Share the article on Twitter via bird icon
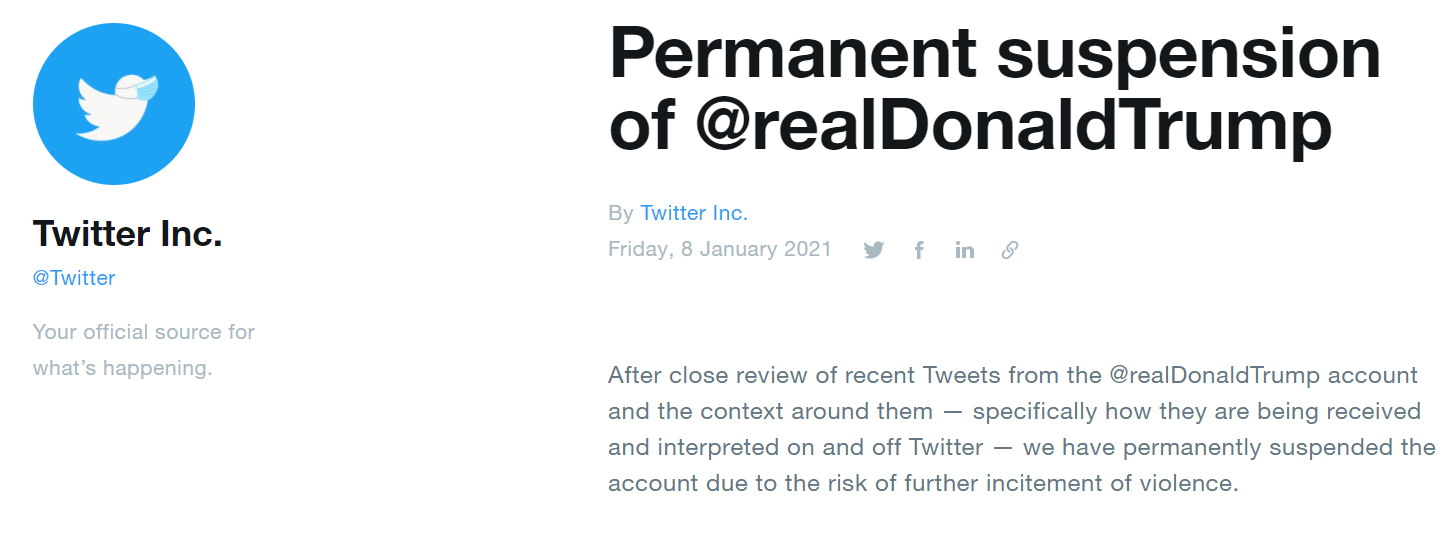Image resolution: width=1456 pixels, height=533 pixels. pos(874,250)
